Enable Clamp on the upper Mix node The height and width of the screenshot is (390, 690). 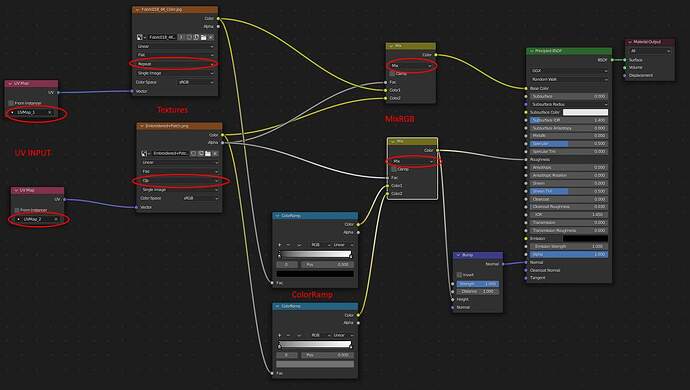(x=392, y=74)
